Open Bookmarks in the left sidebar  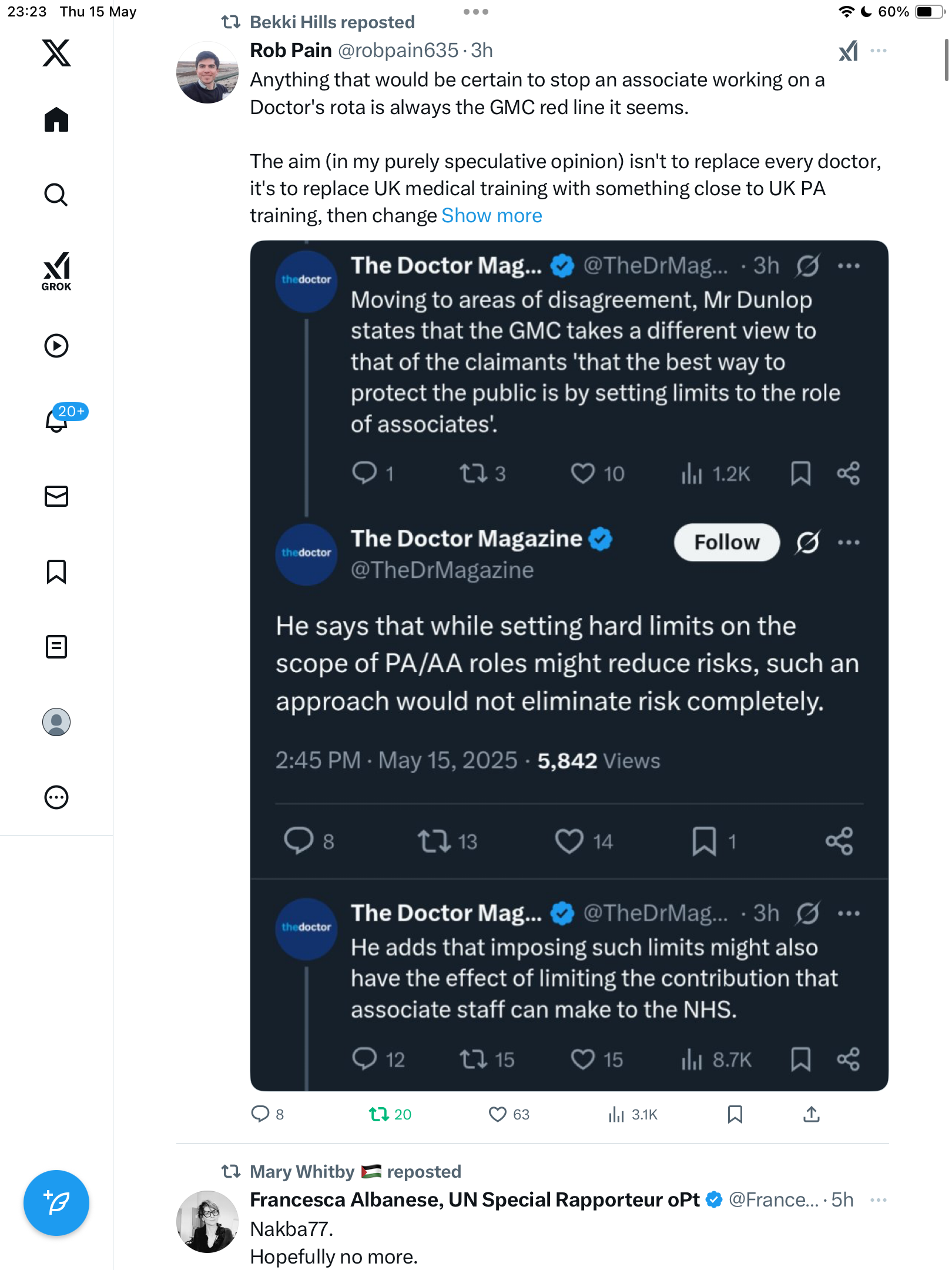(x=56, y=571)
